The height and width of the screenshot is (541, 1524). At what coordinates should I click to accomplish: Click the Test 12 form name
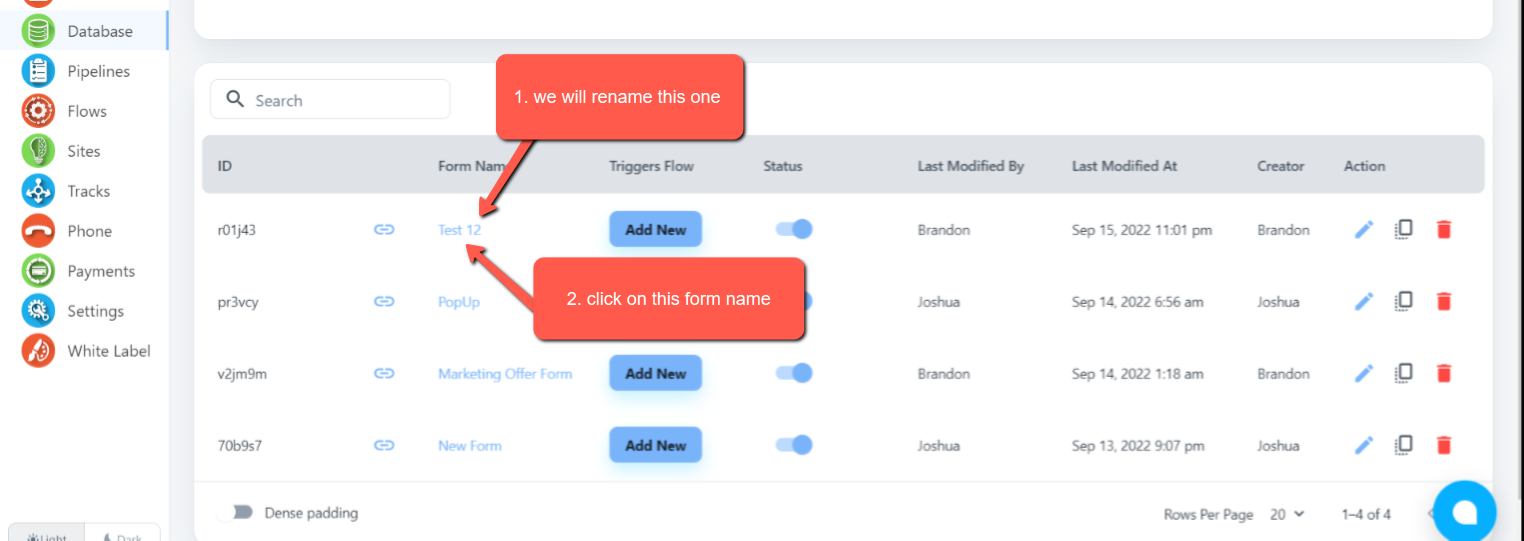[459, 230]
